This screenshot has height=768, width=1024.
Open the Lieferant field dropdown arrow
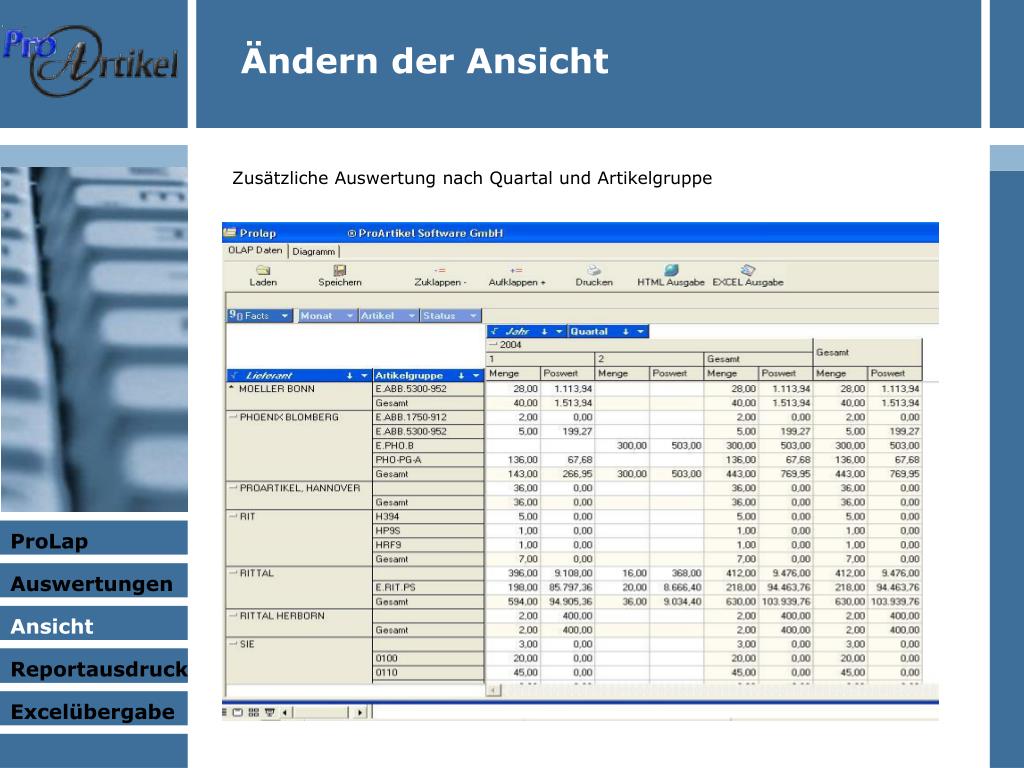(364, 376)
